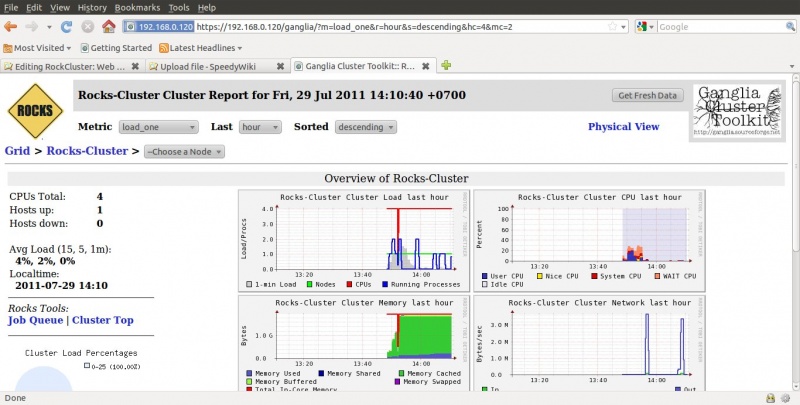This screenshot has width=800, height=405.
Task: Click the Latest Headlines feed icon
Action: (164, 47)
